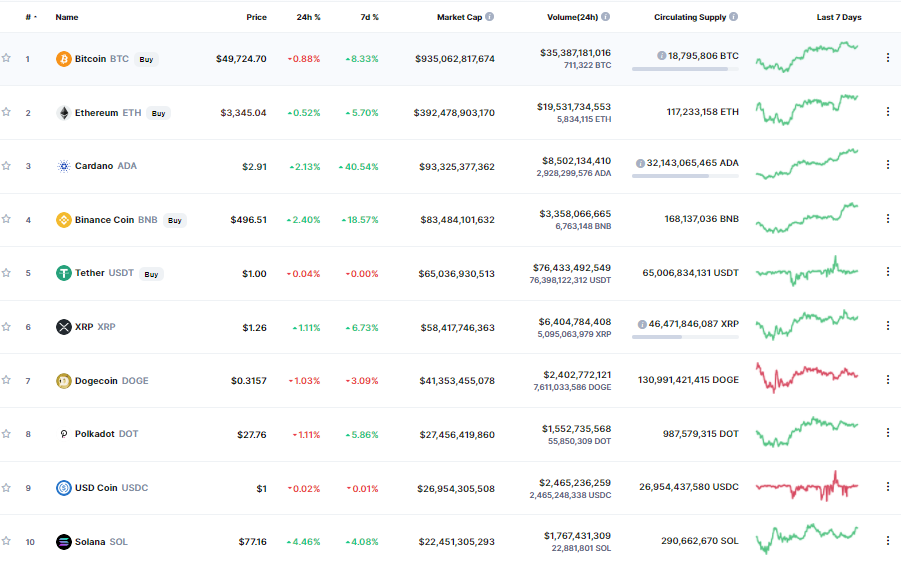Click the Bitcoin logo icon
Image resolution: width=901 pixels, height=567 pixels.
[x=64, y=59]
